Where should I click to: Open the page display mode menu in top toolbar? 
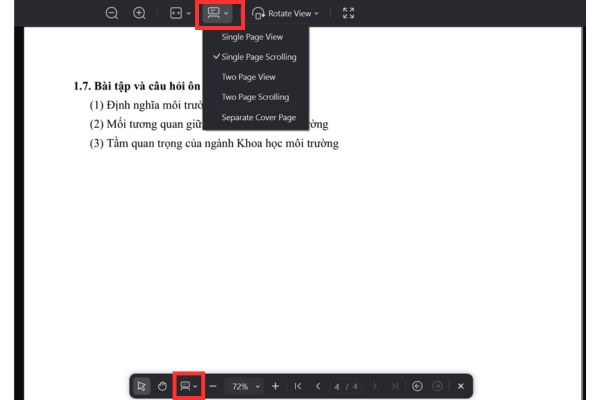pyautogui.click(x=218, y=13)
